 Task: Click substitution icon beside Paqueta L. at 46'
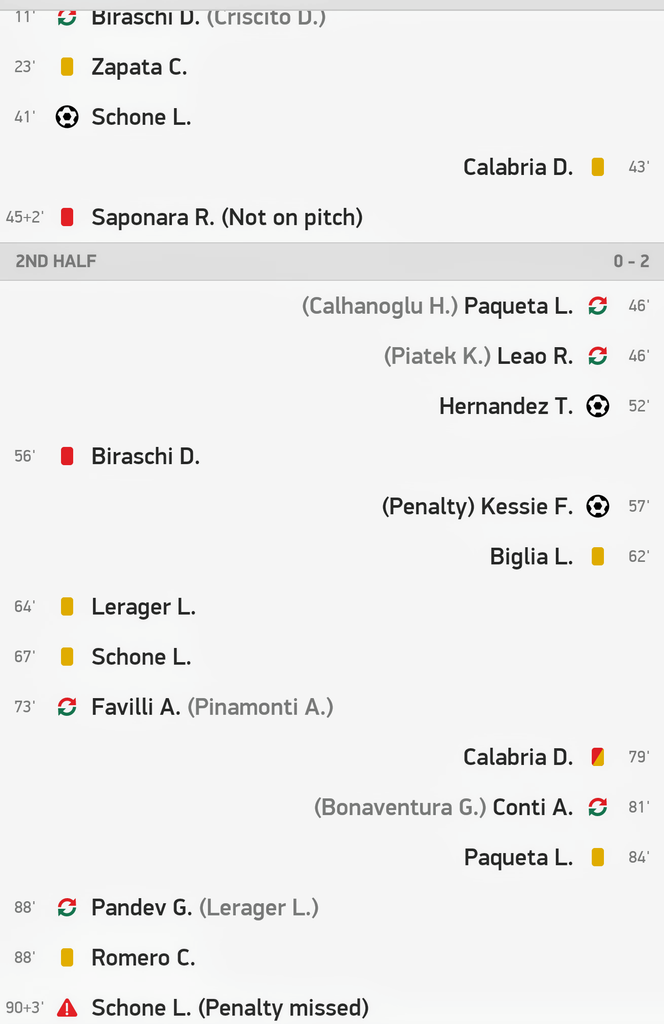598,306
